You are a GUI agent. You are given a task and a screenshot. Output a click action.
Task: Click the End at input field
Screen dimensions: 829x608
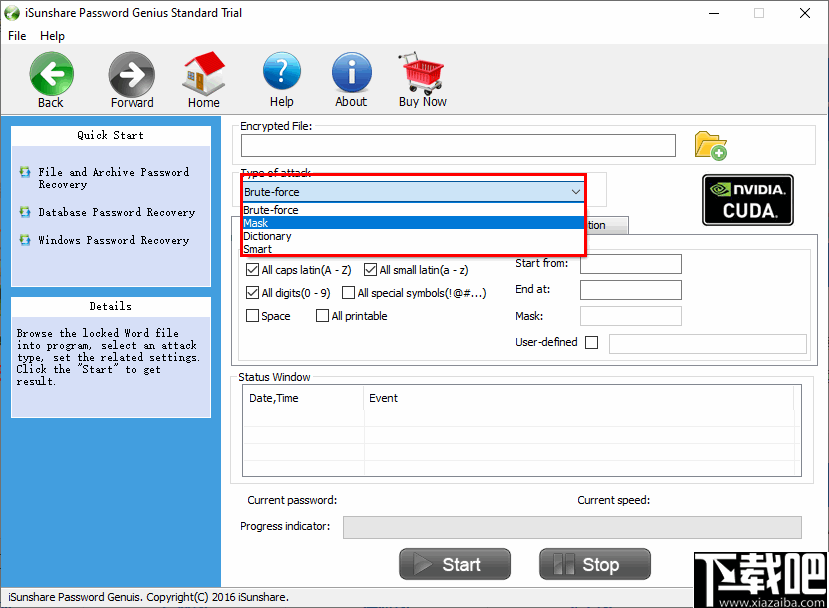(631, 290)
